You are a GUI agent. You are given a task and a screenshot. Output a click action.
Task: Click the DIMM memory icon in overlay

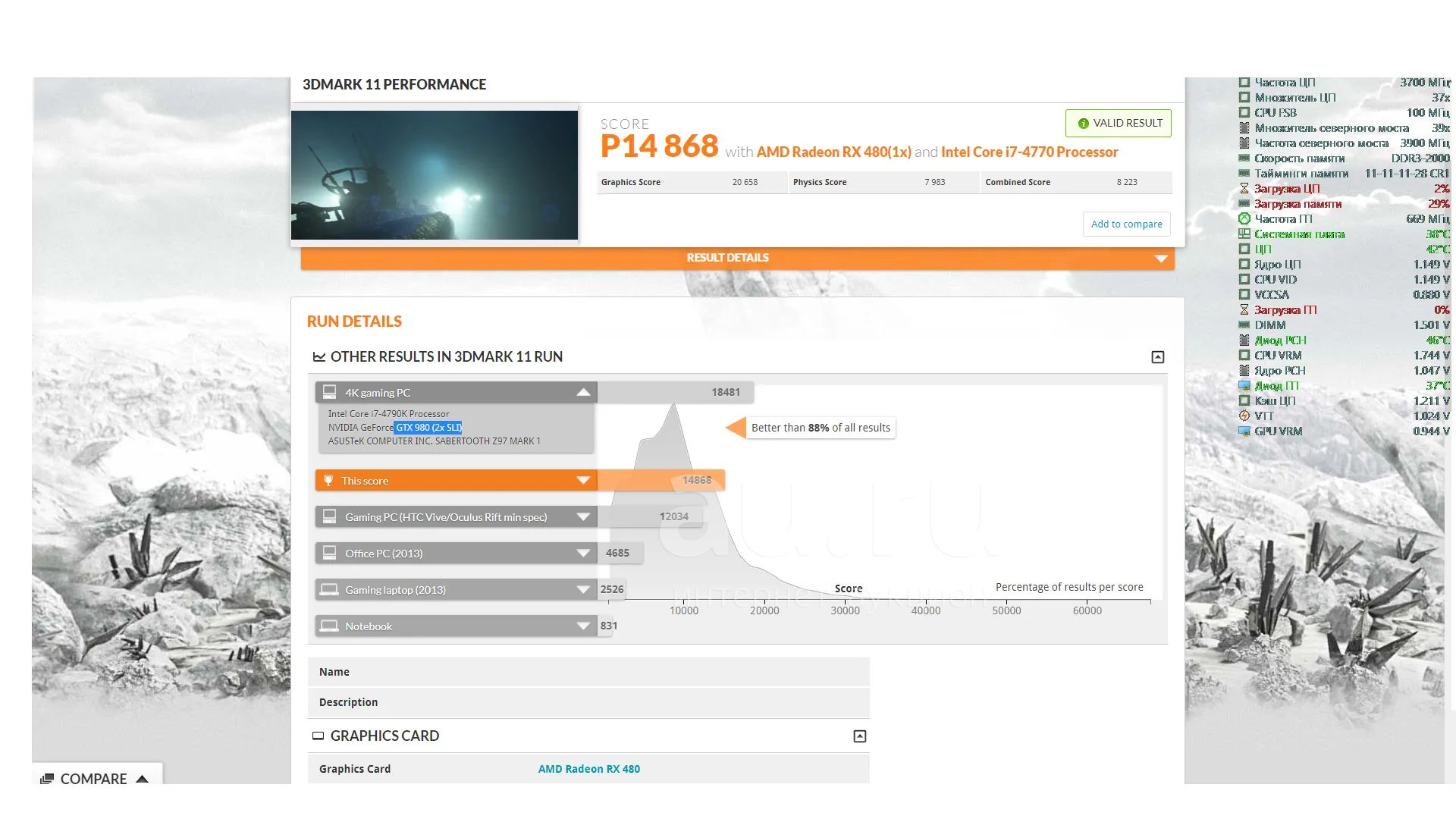click(x=1244, y=325)
